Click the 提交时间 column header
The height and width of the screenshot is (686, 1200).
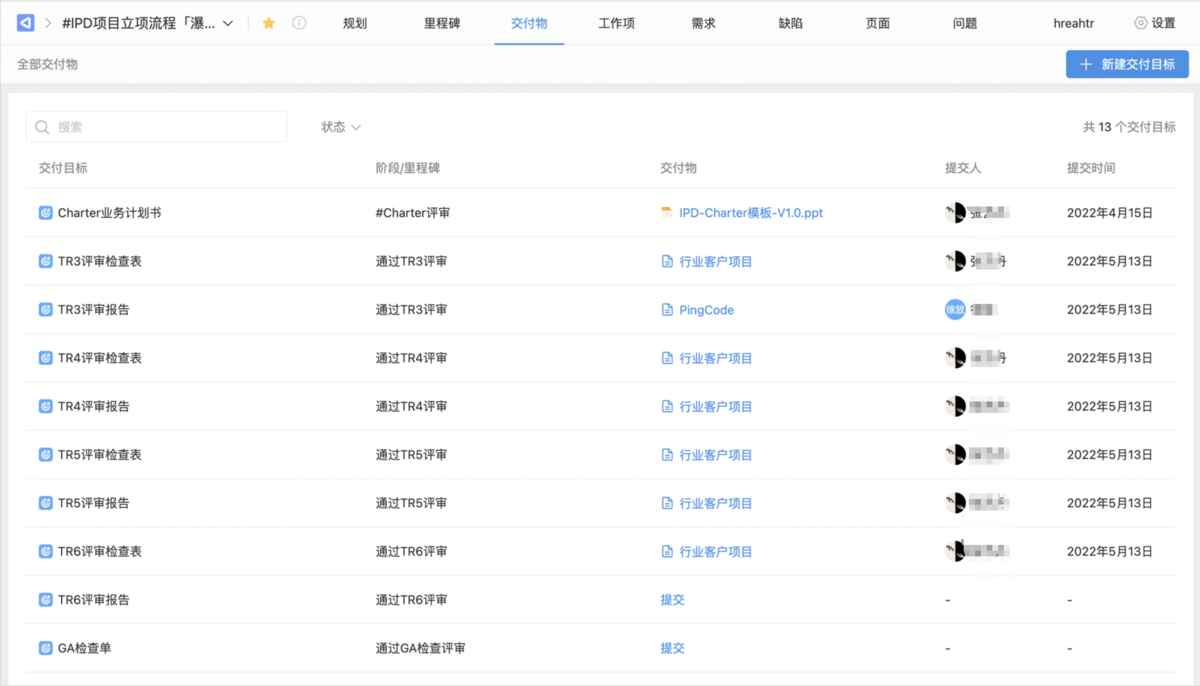click(x=1091, y=168)
